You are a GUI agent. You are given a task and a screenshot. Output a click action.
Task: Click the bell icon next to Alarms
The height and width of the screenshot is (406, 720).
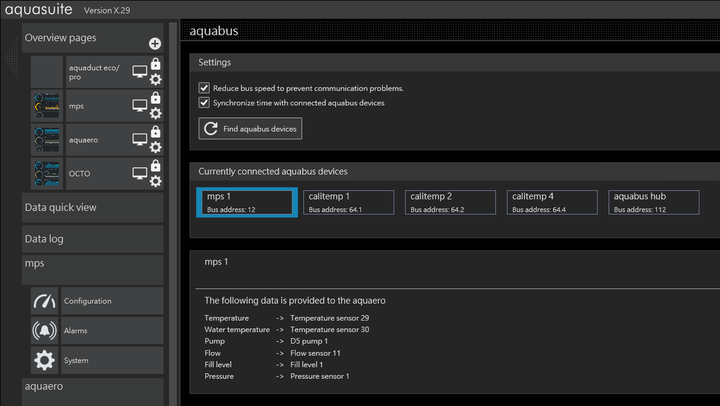coord(45,331)
